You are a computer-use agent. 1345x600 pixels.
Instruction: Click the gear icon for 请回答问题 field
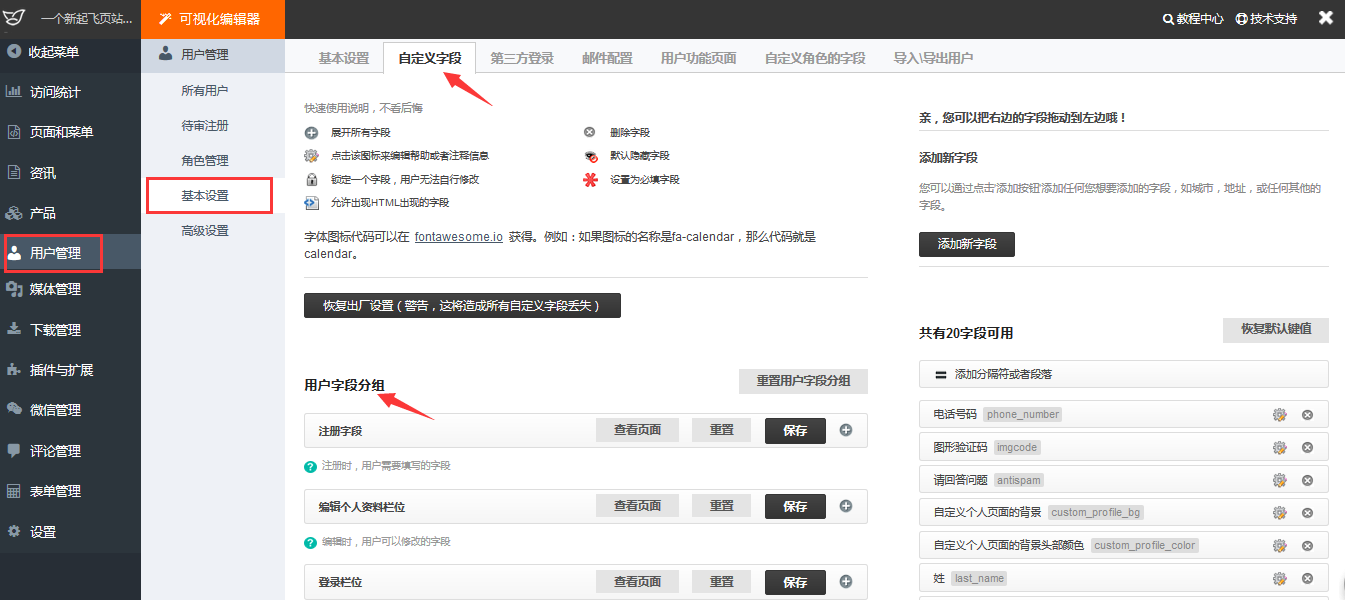click(1279, 480)
